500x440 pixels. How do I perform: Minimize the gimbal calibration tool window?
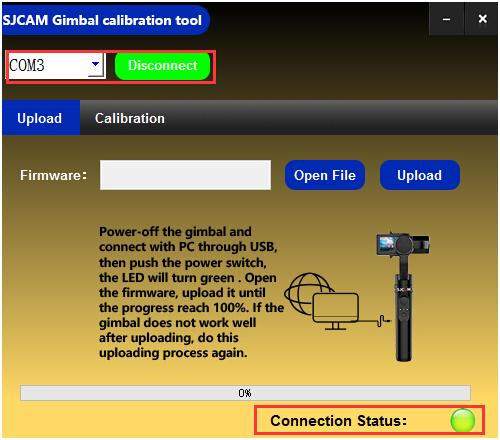[446, 19]
